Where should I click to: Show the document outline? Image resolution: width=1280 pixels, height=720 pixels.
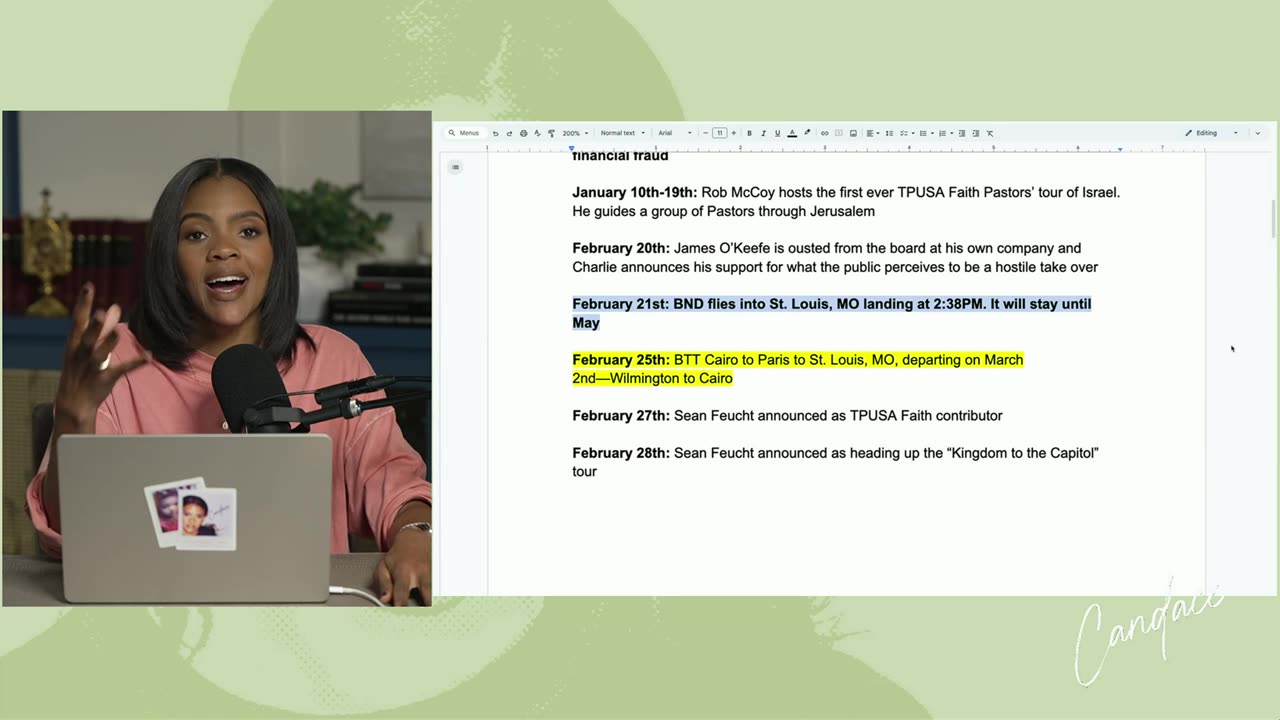pos(455,167)
